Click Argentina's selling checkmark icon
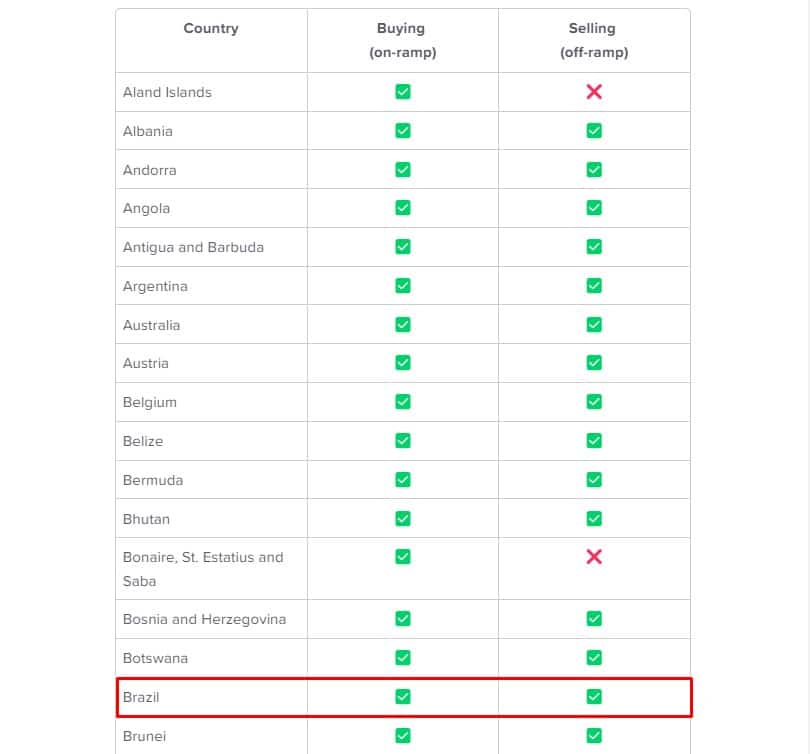 pyautogui.click(x=594, y=286)
